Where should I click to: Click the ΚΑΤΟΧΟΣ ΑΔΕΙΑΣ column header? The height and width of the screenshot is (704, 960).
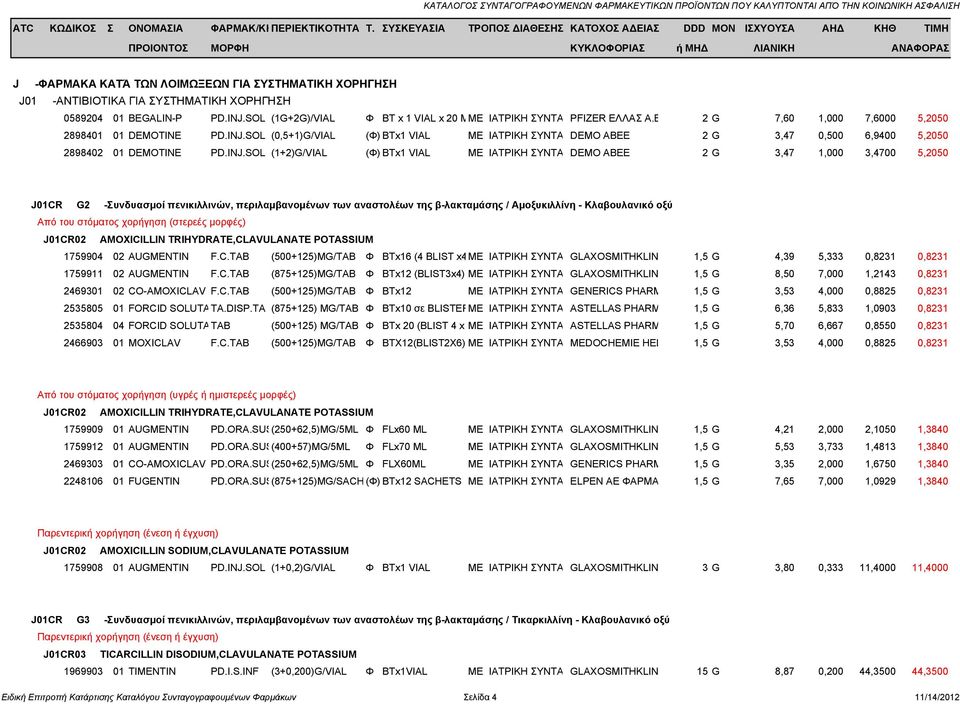click(x=614, y=38)
